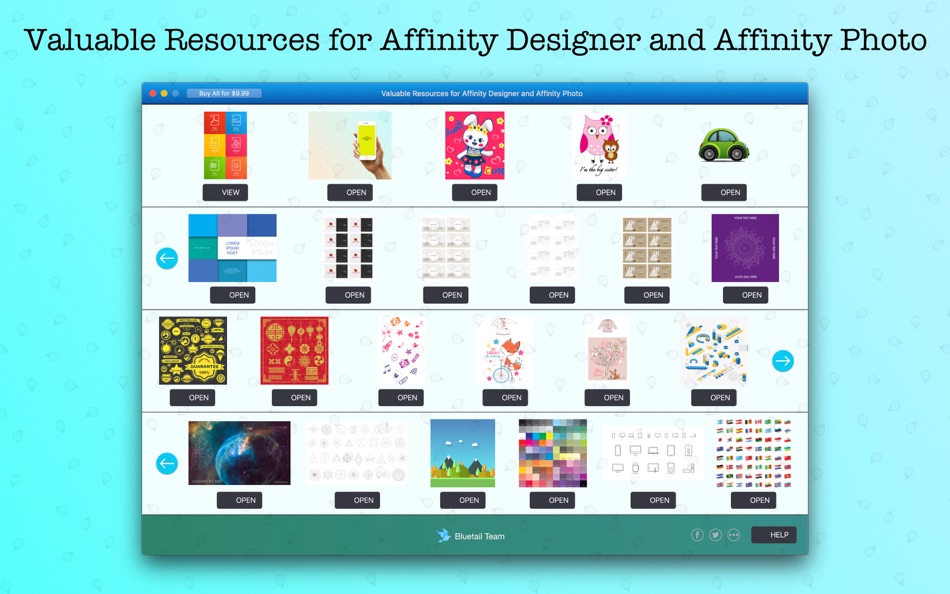Select the tan business cards thumbnail
The width and height of the screenshot is (950, 594).
(647, 248)
